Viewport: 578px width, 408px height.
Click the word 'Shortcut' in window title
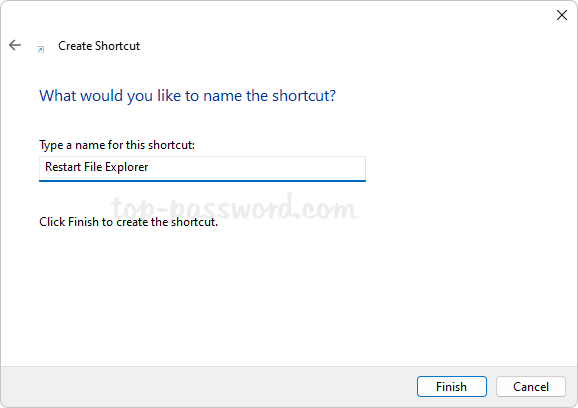pos(117,46)
